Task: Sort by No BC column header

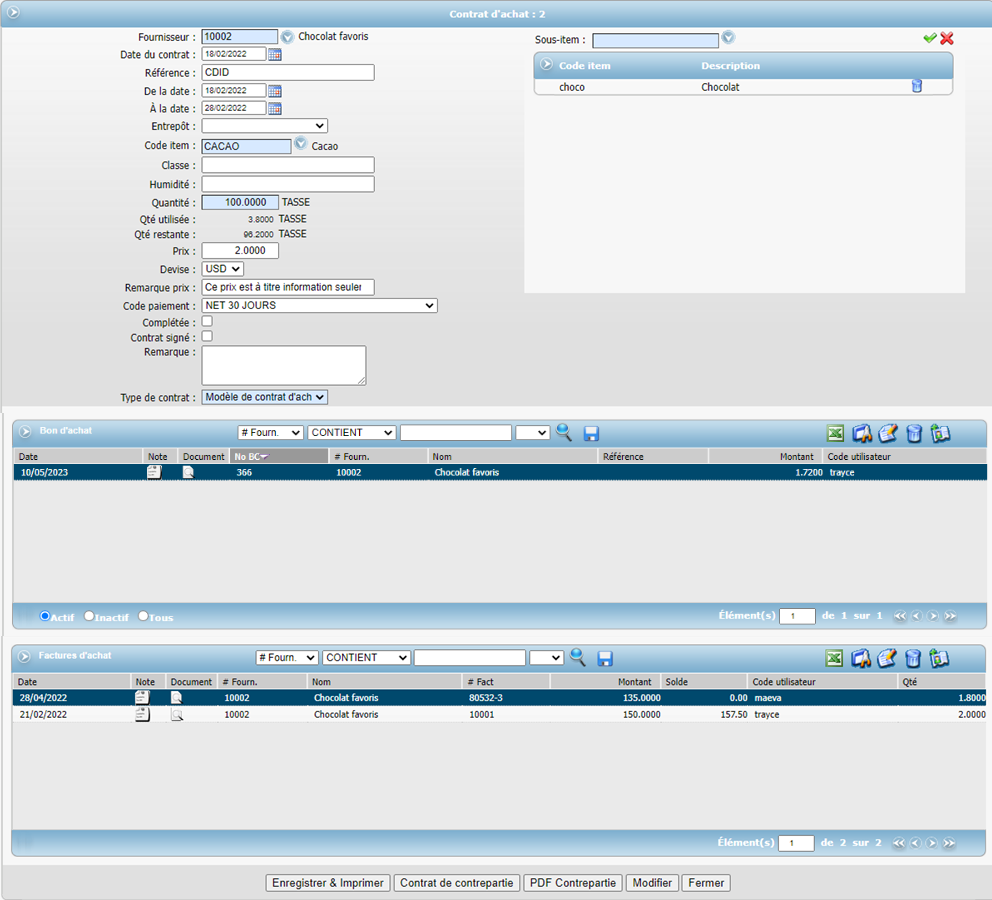Action: click(278, 456)
